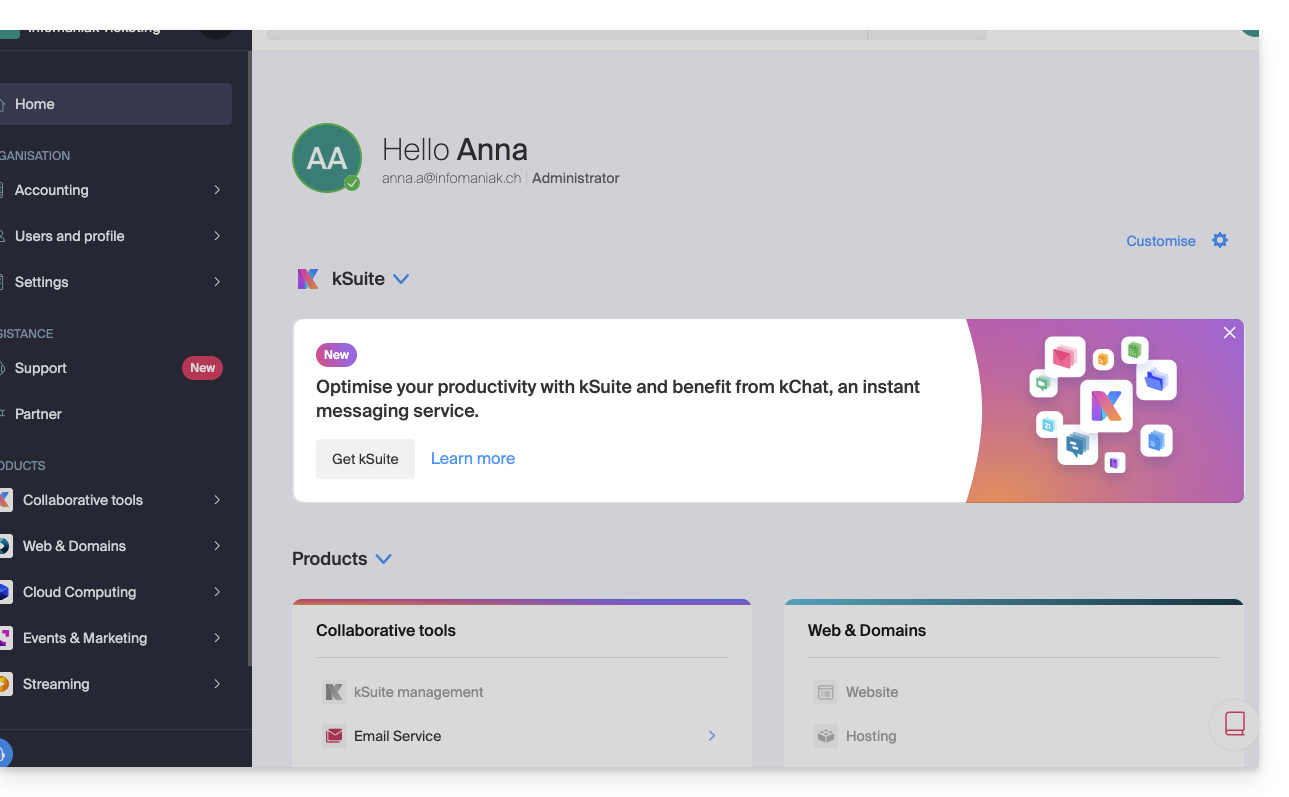Click the AA profile avatar
Screen dimensions: 1289x797
[x=327, y=158]
